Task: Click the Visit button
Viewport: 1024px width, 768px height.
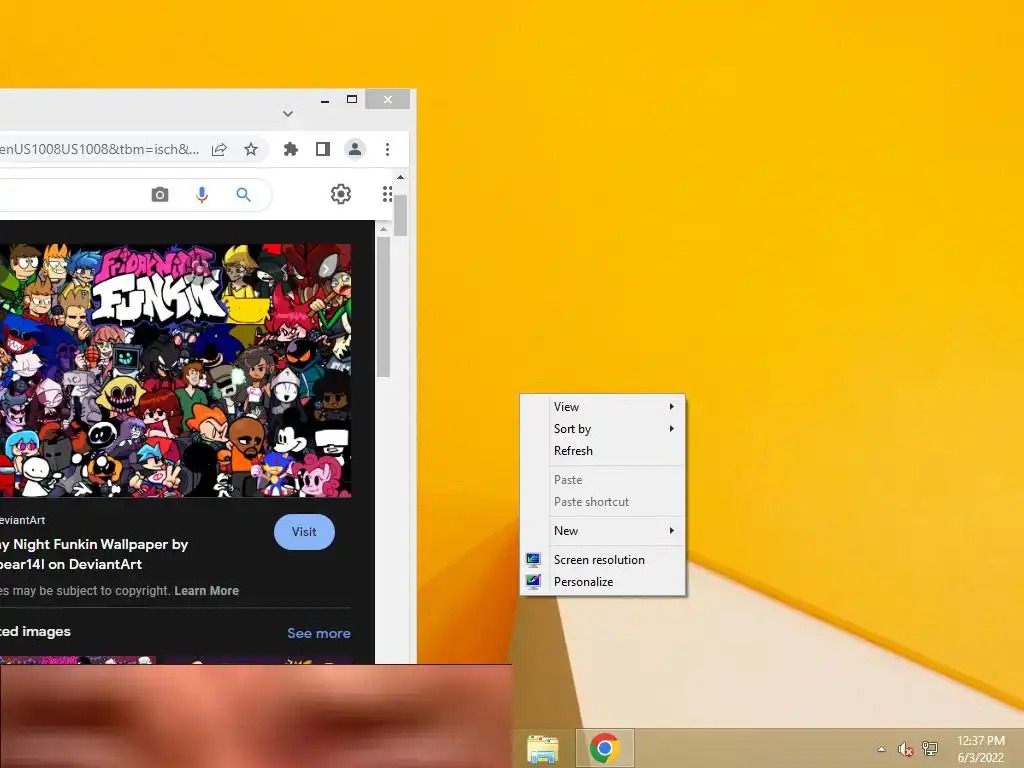Action: (304, 532)
